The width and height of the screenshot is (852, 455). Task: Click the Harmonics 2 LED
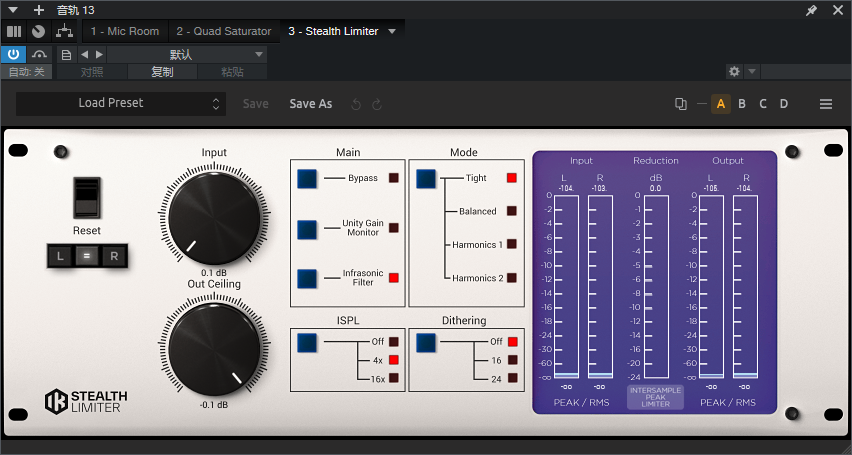click(x=512, y=278)
